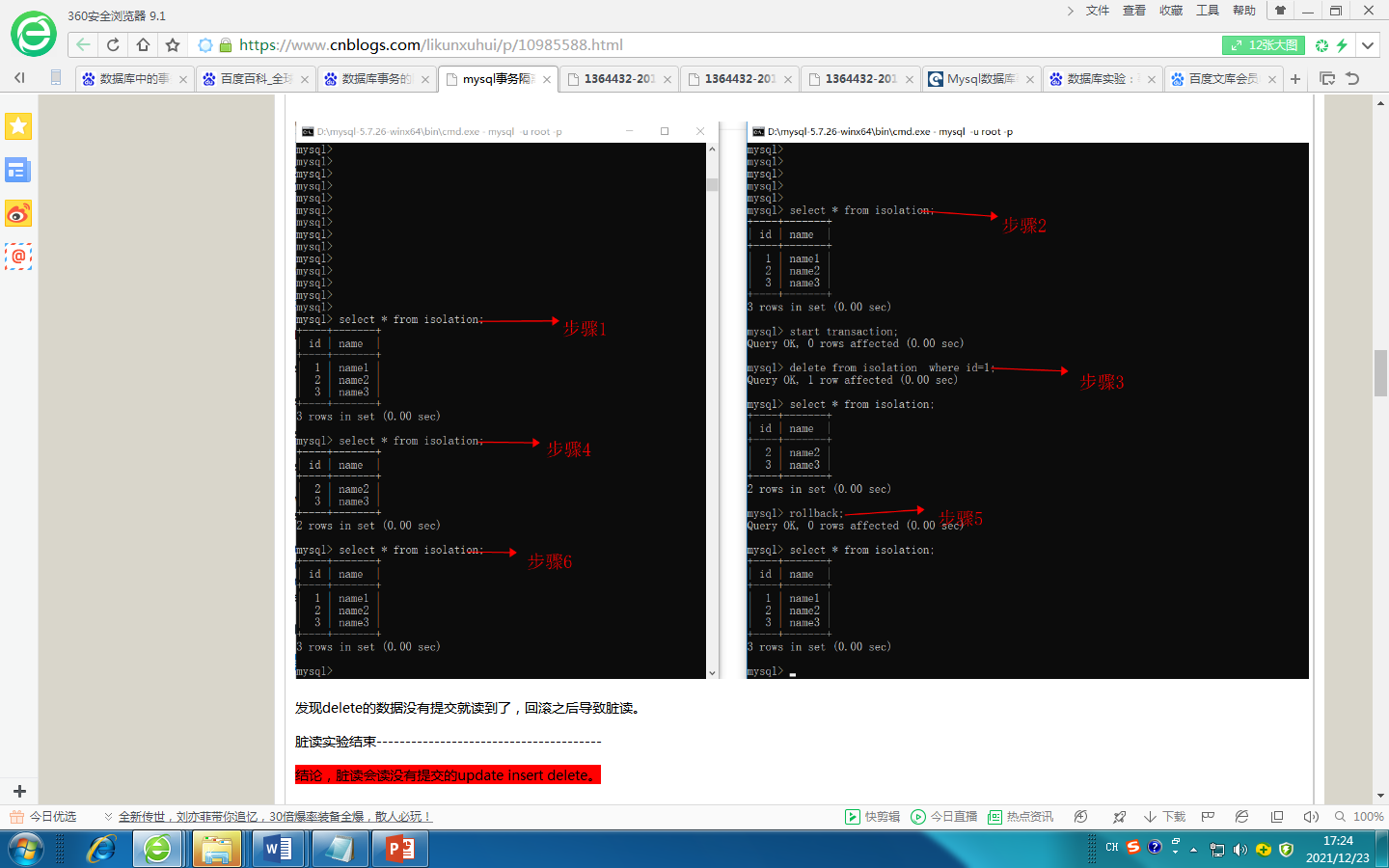Open the email @ sidebar icon

pyautogui.click(x=18, y=257)
